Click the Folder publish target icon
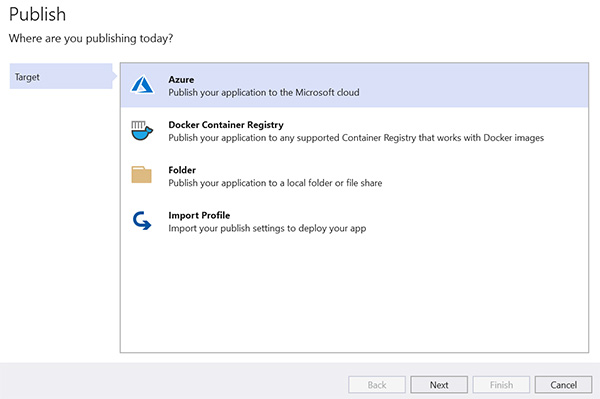Viewport: 600px width, 399px height. tap(141, 174)
